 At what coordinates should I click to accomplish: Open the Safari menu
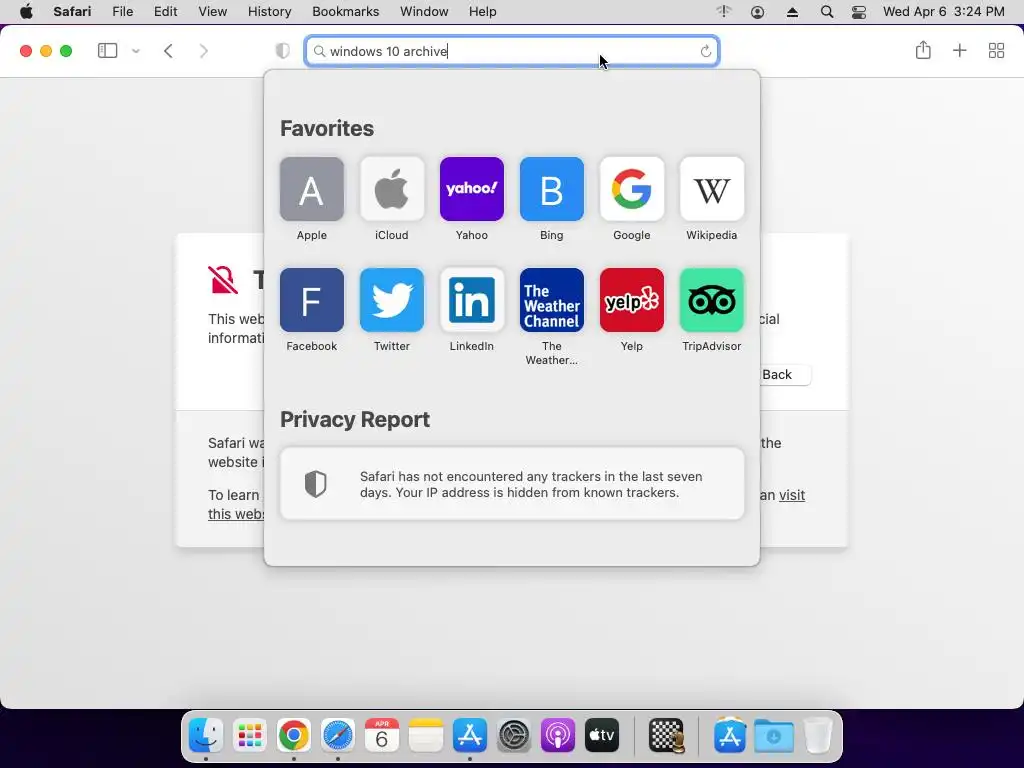(x=72, y=12)
